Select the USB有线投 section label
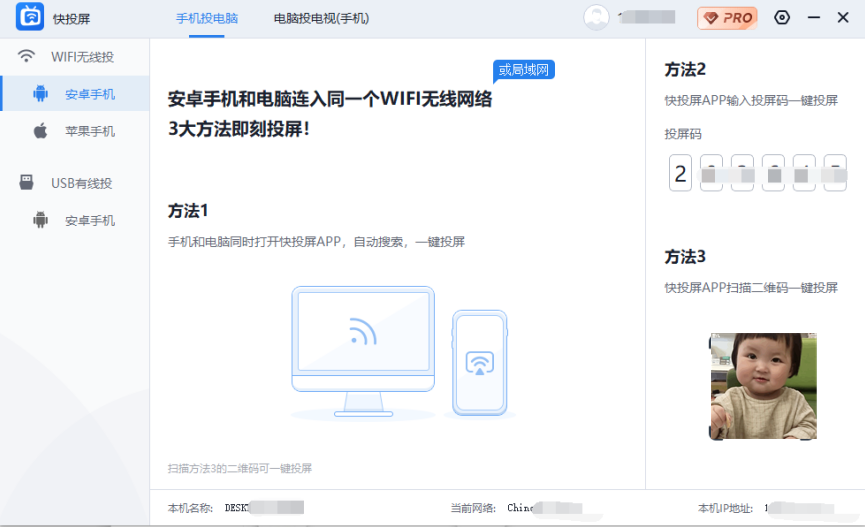Screen dimensions: 865x527 click(82, 183)
